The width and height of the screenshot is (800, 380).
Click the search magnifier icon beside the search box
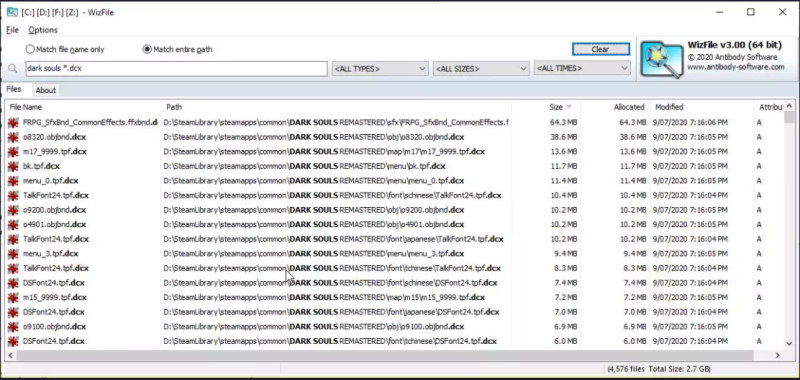tap(13, 68)
